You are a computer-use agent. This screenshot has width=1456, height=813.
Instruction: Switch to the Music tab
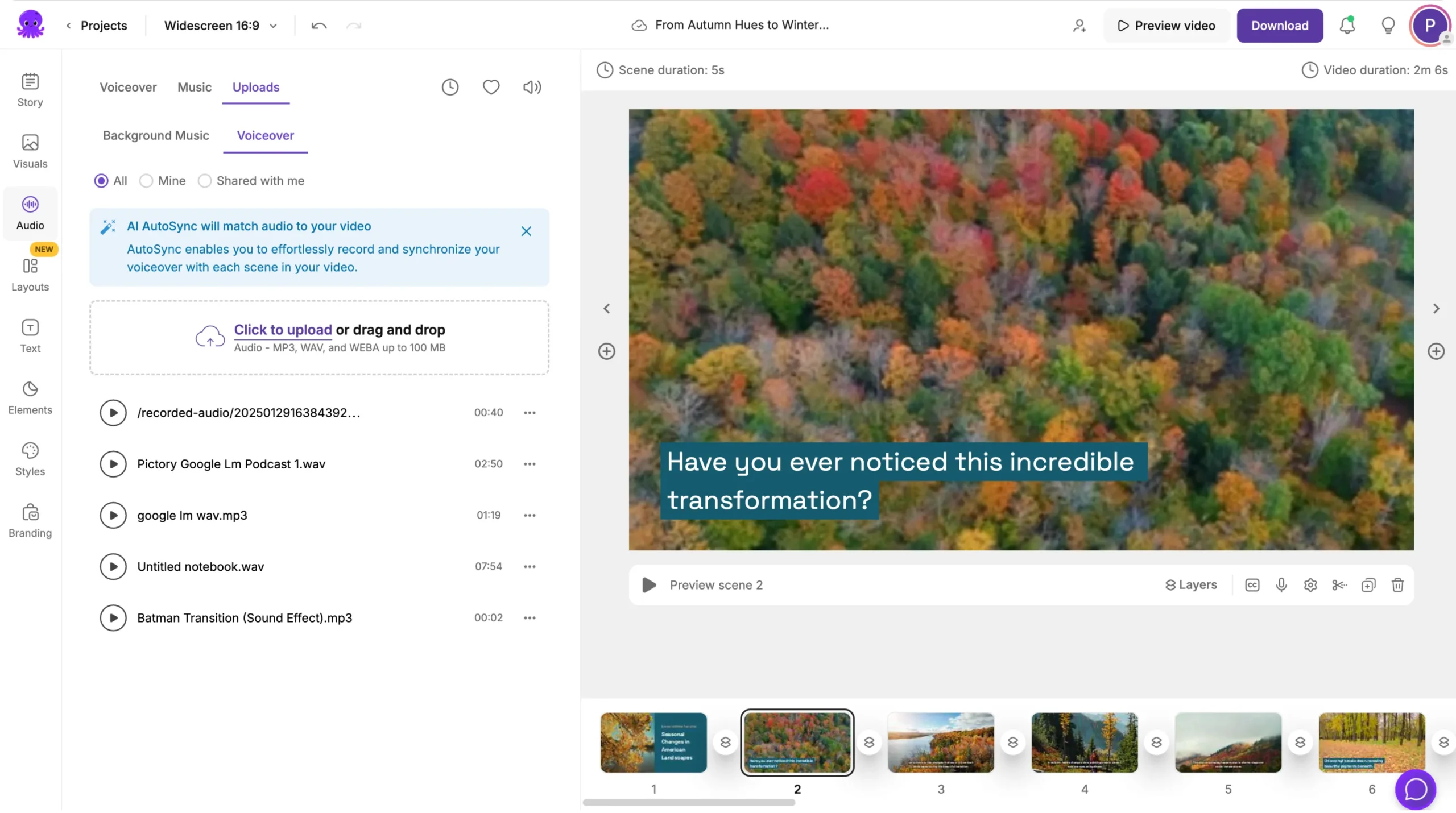(x=195, y=87)
